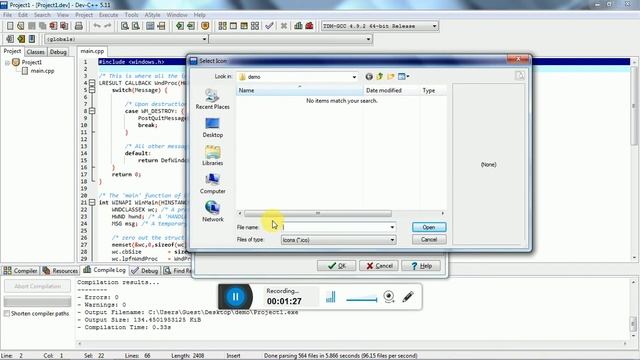Image resolution: width=640 pixels, height=360 pixels.
Task: Click the Go to function toolbar icon
Action: pyautogui.click(x=150, y=26)
